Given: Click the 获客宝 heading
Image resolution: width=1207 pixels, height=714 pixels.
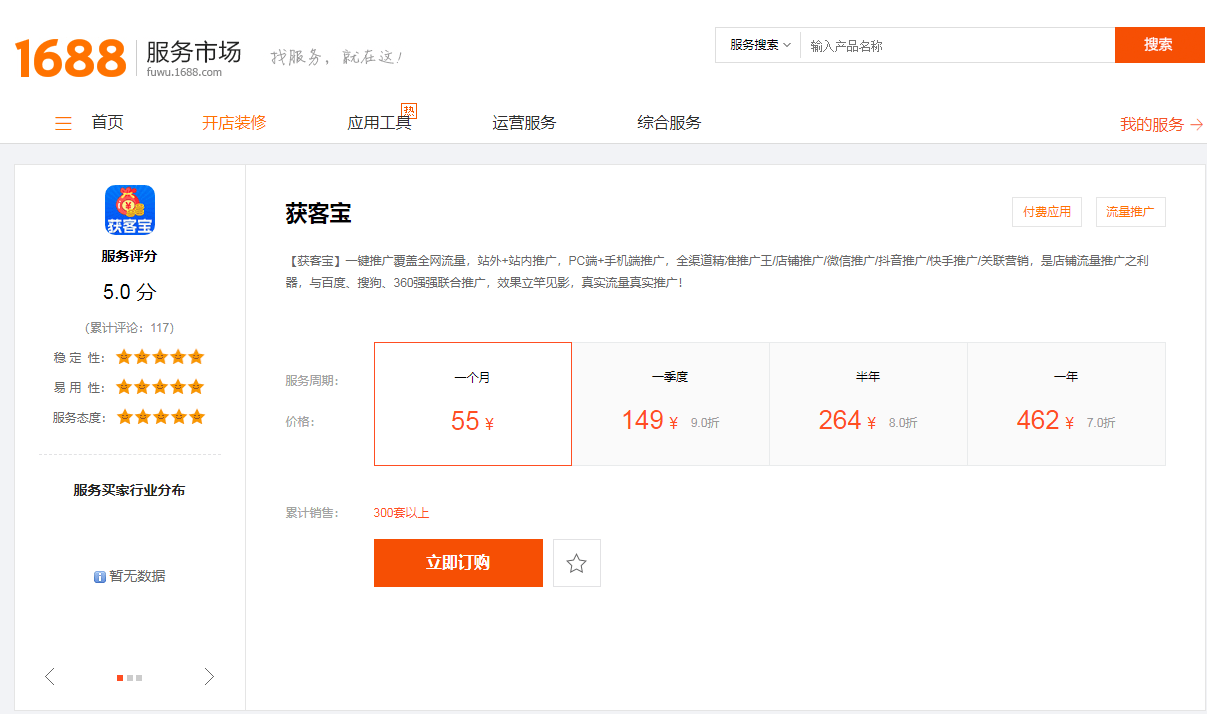Looking at the screenshot, I should (318, 213).
